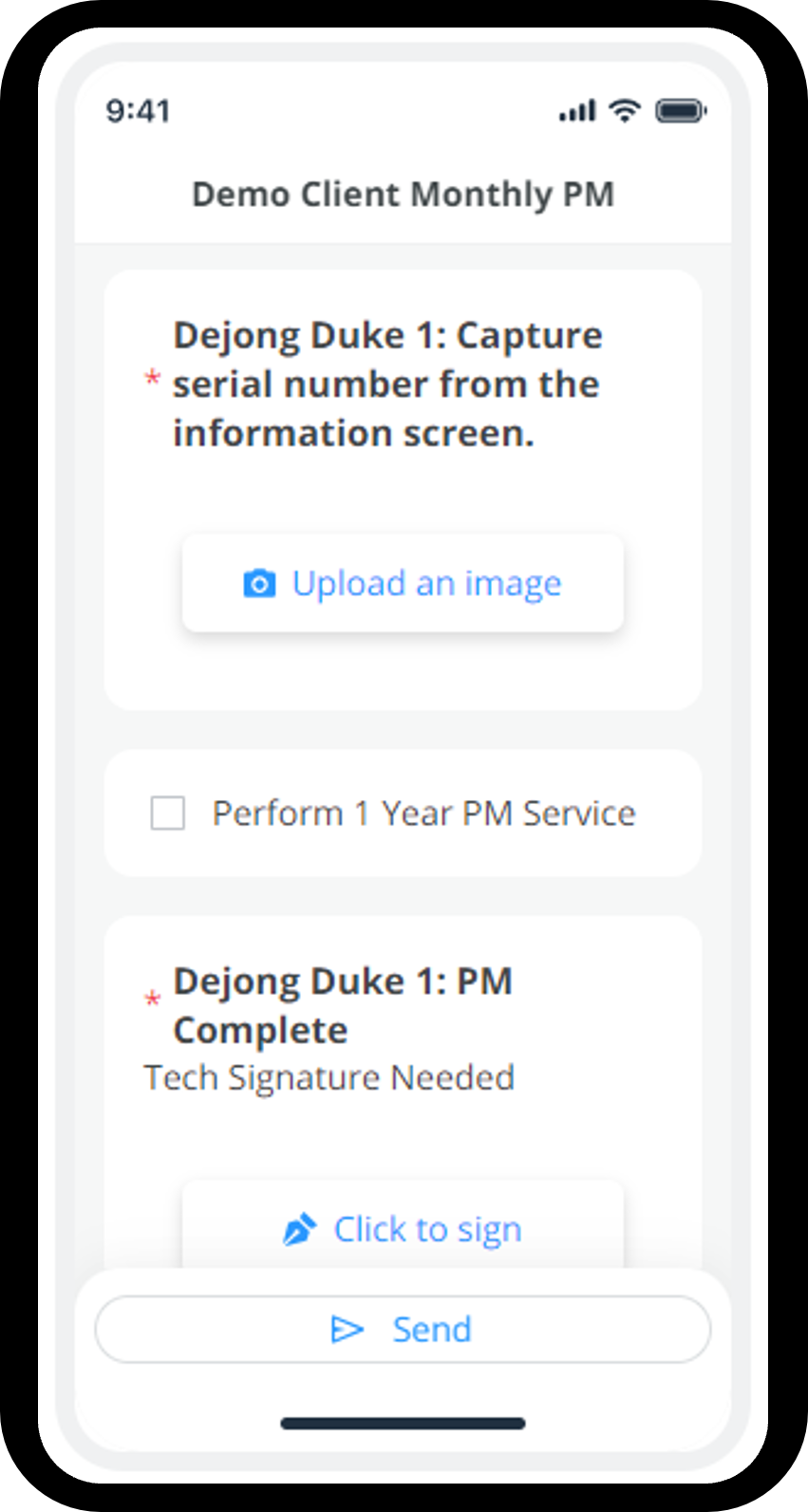Click the red asterisk beside the serial number question
The width and height of the screenshot is (808, 1512).
[152, 380]
